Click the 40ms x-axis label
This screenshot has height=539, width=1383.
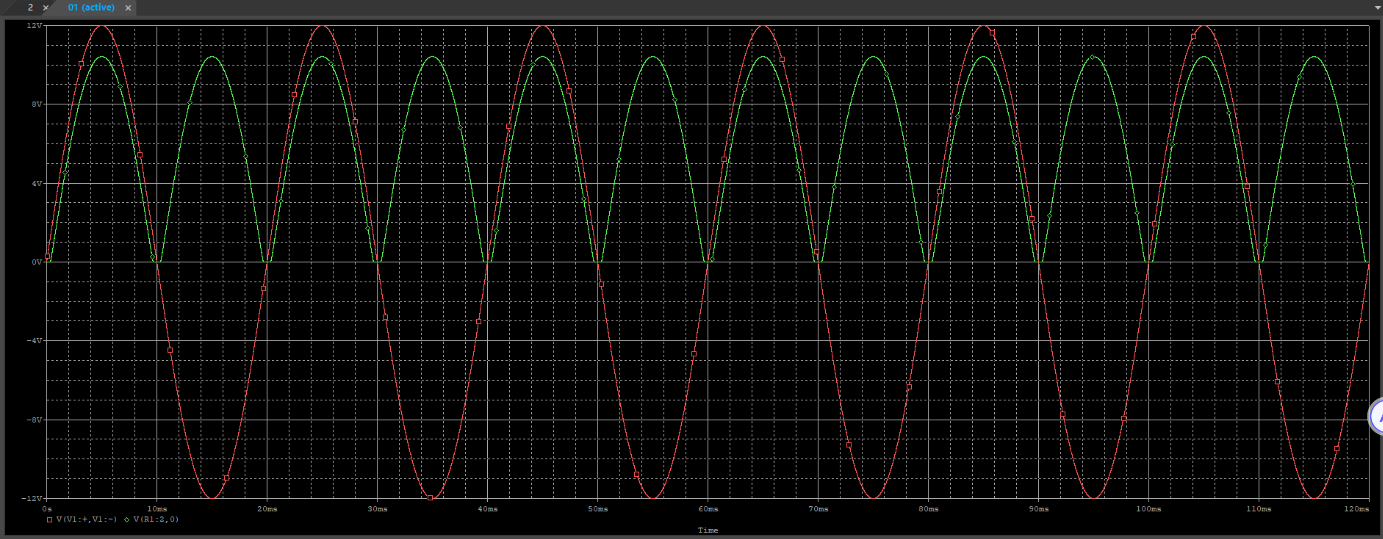(487, 509)
